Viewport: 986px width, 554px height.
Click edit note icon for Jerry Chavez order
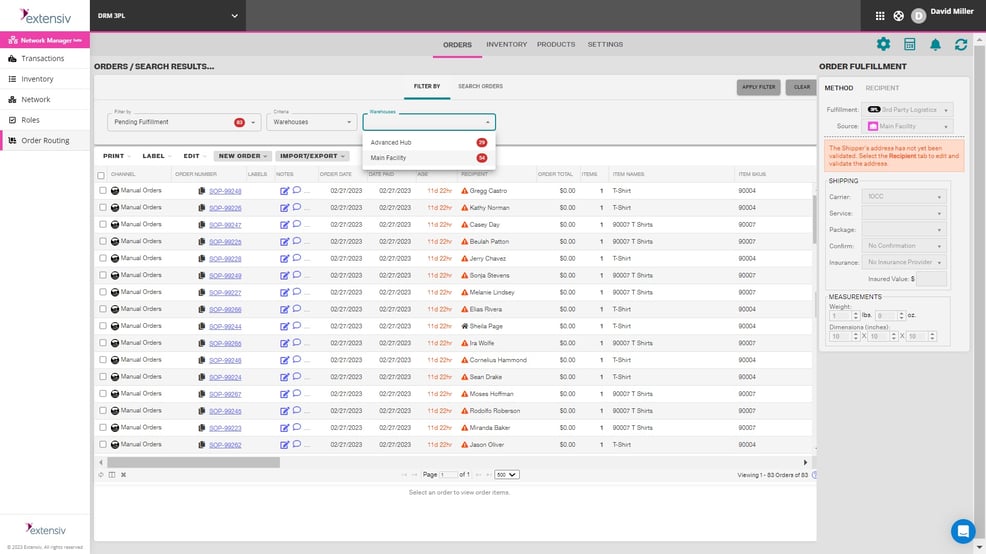click(284, 258)
